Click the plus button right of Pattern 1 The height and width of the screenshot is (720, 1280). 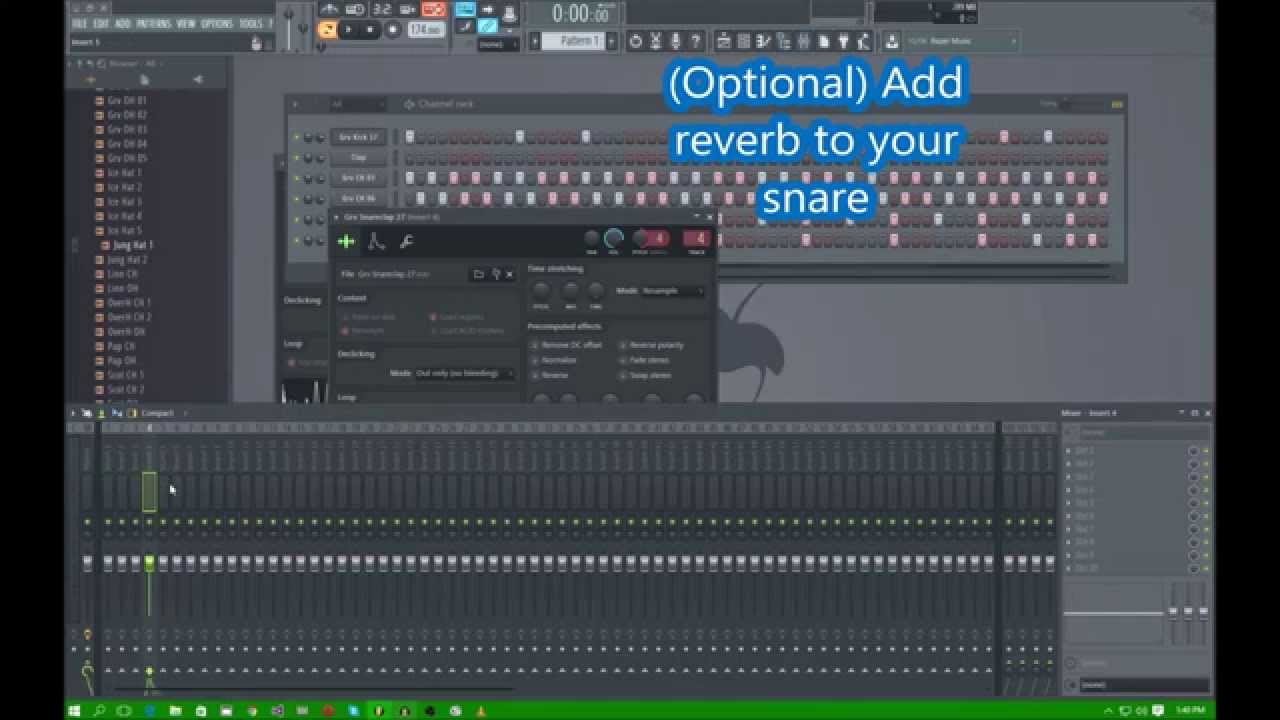[x=614, y=41]
